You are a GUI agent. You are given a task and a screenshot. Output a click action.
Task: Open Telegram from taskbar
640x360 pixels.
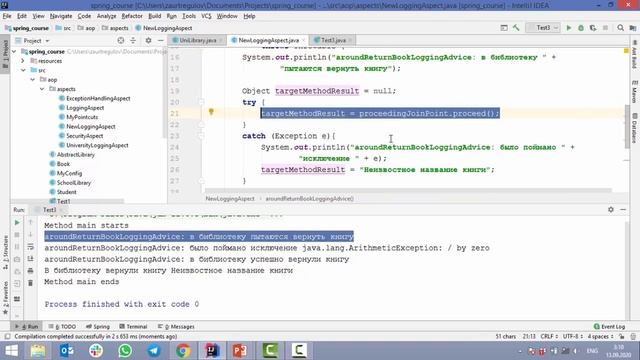click(154, 351)
